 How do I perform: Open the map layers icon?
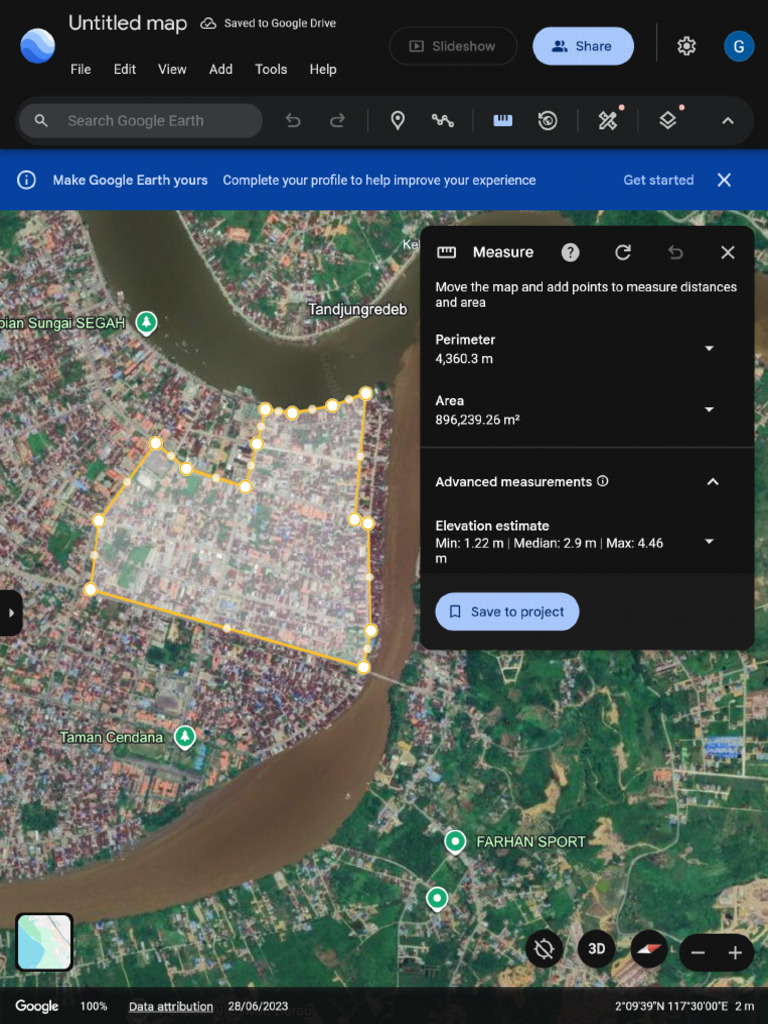point(668,121)
